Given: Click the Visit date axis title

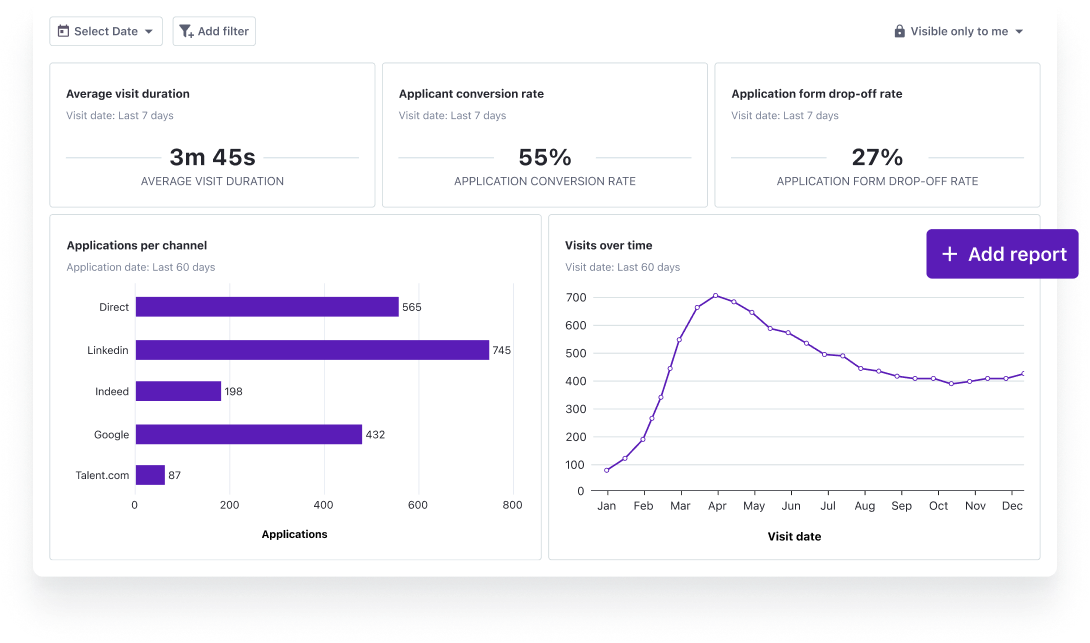Looking at the screenshot, I should coord(795,537).
